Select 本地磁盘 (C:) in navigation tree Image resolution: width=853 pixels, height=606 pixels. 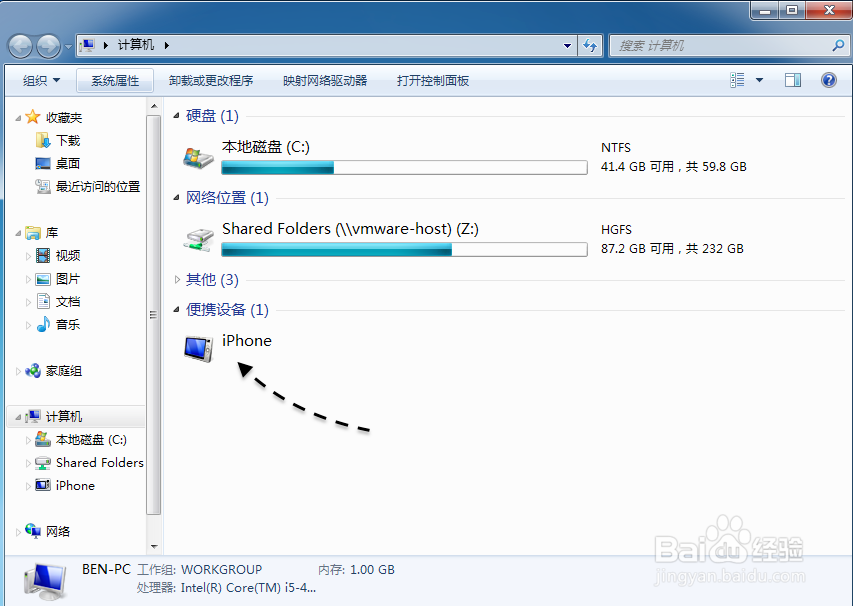pyautogui.click(x=91, y=440)
